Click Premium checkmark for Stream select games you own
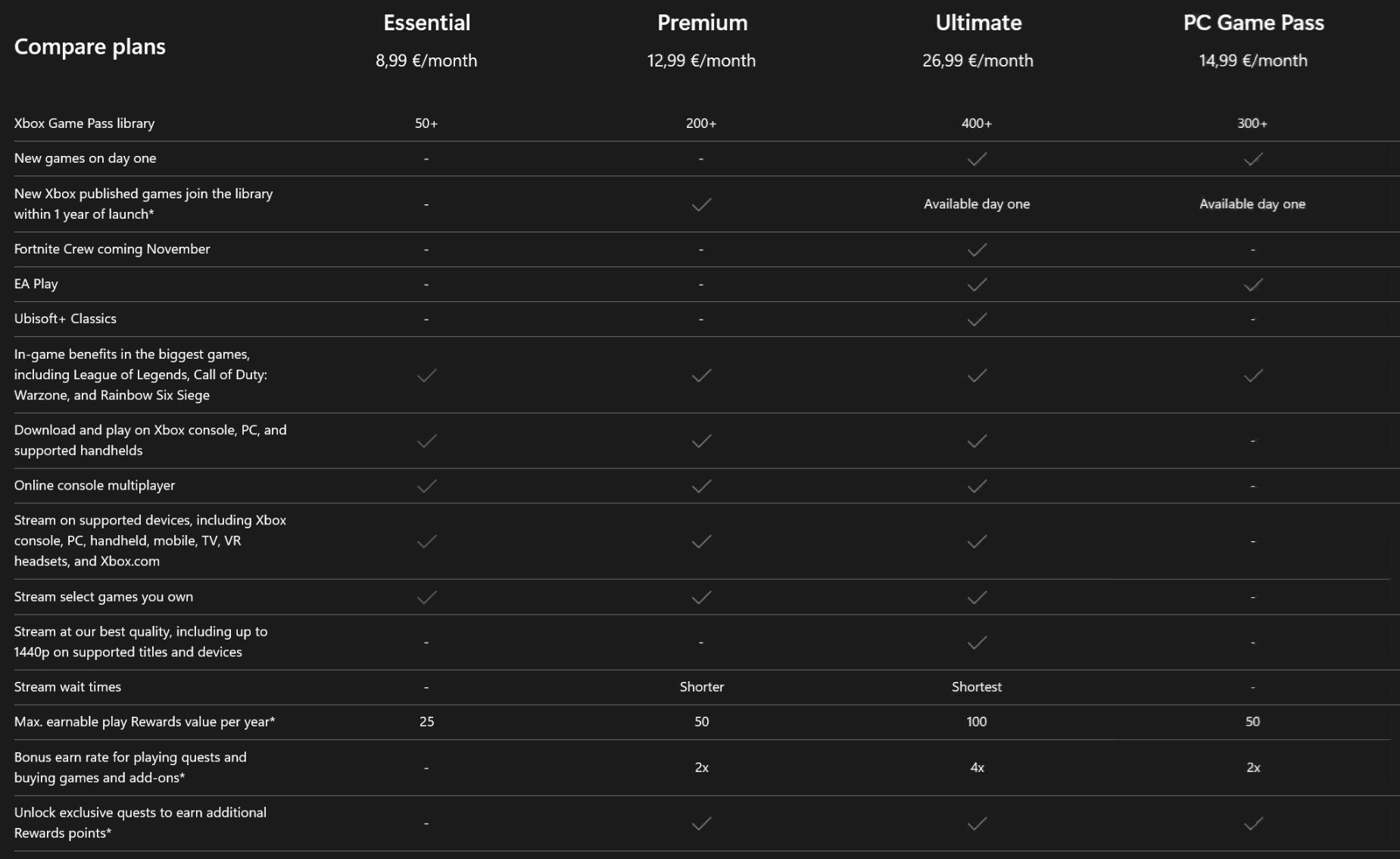The image size is (1400, 859). tap(702, 597)
